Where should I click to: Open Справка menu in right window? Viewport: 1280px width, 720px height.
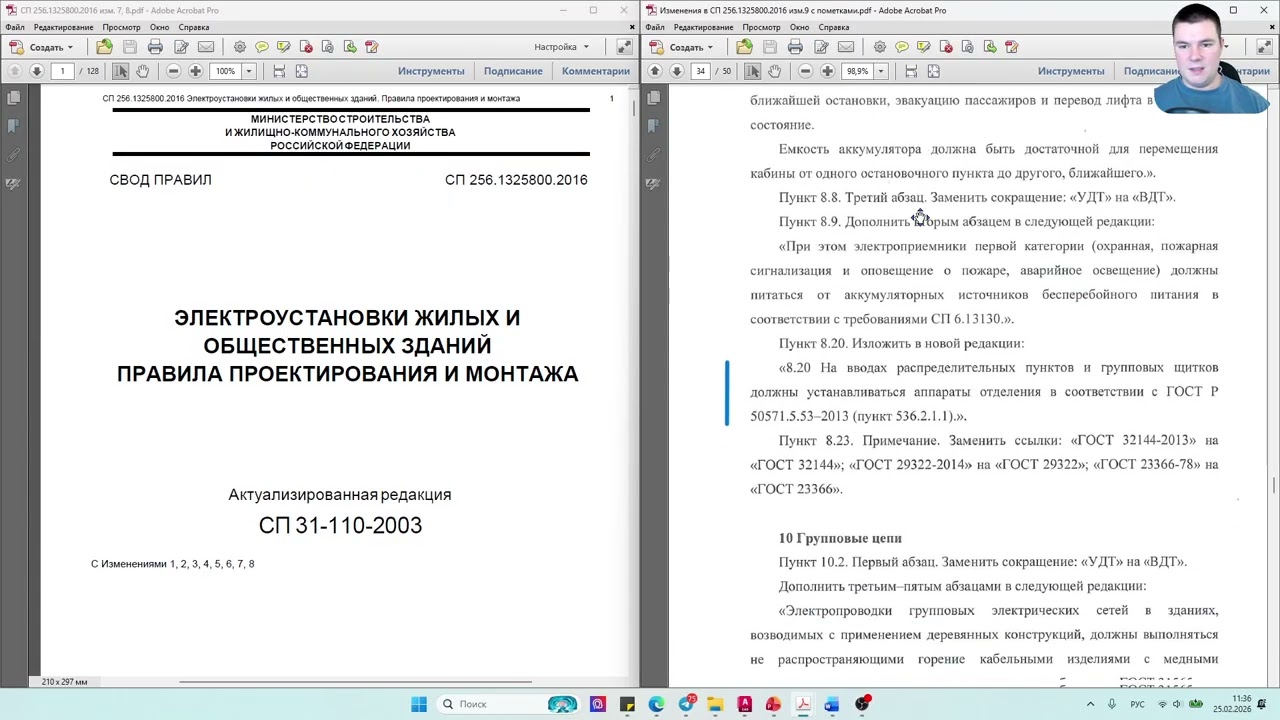(834, 27)
